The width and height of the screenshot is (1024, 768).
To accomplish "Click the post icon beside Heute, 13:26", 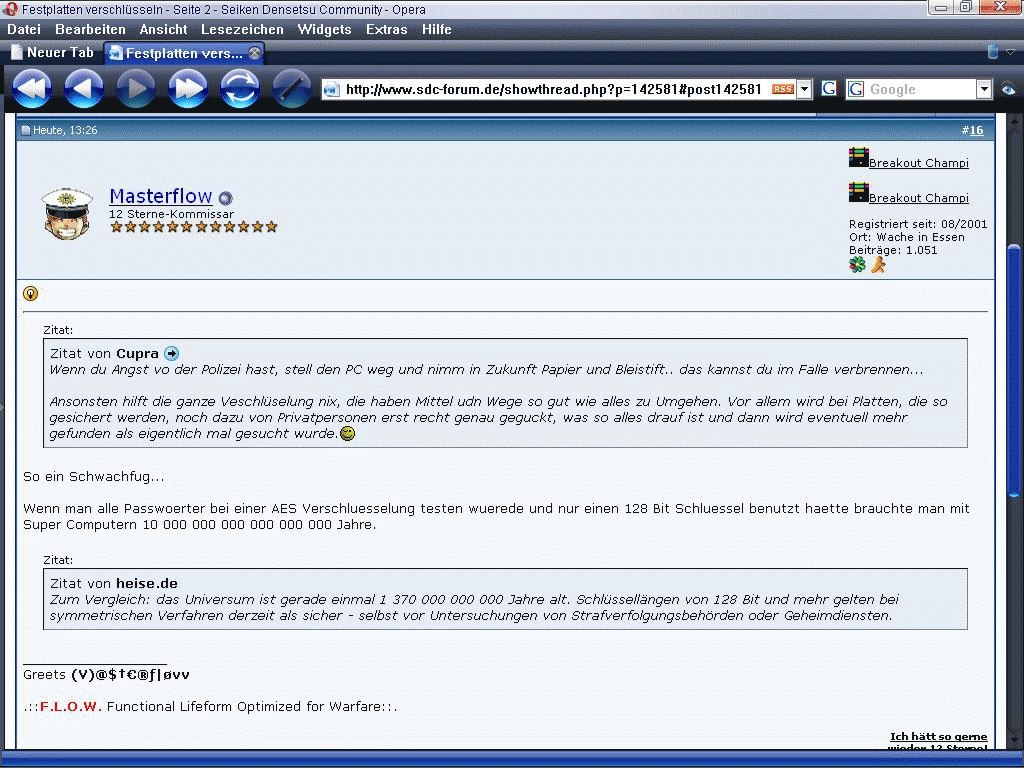I will (26, 131).
